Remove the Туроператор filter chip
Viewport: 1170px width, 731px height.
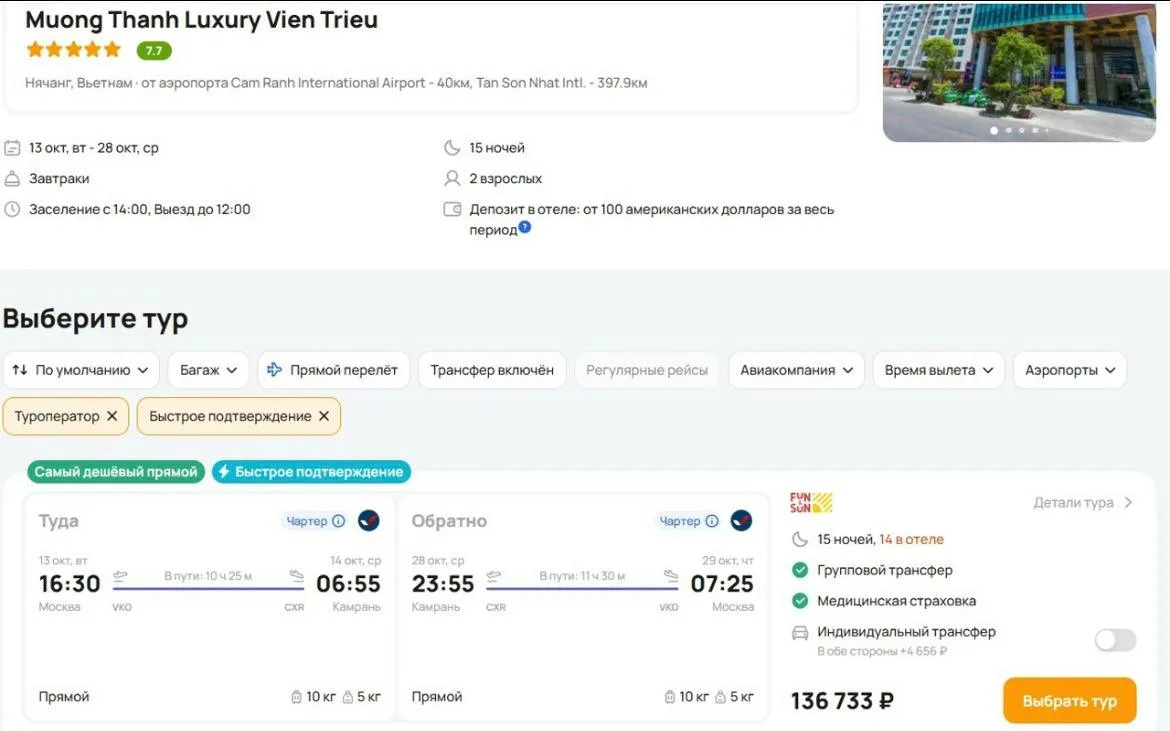click(x=112, y=416)
